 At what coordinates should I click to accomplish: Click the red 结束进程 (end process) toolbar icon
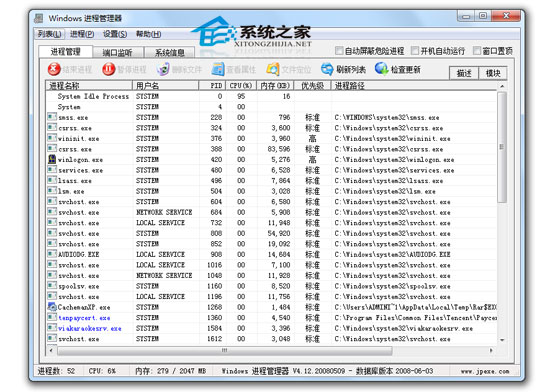54,69
